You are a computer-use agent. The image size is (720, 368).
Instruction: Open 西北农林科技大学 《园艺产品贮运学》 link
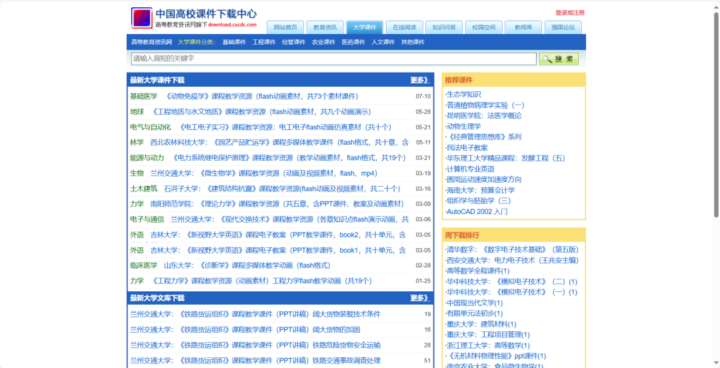[x=280, y=142]
